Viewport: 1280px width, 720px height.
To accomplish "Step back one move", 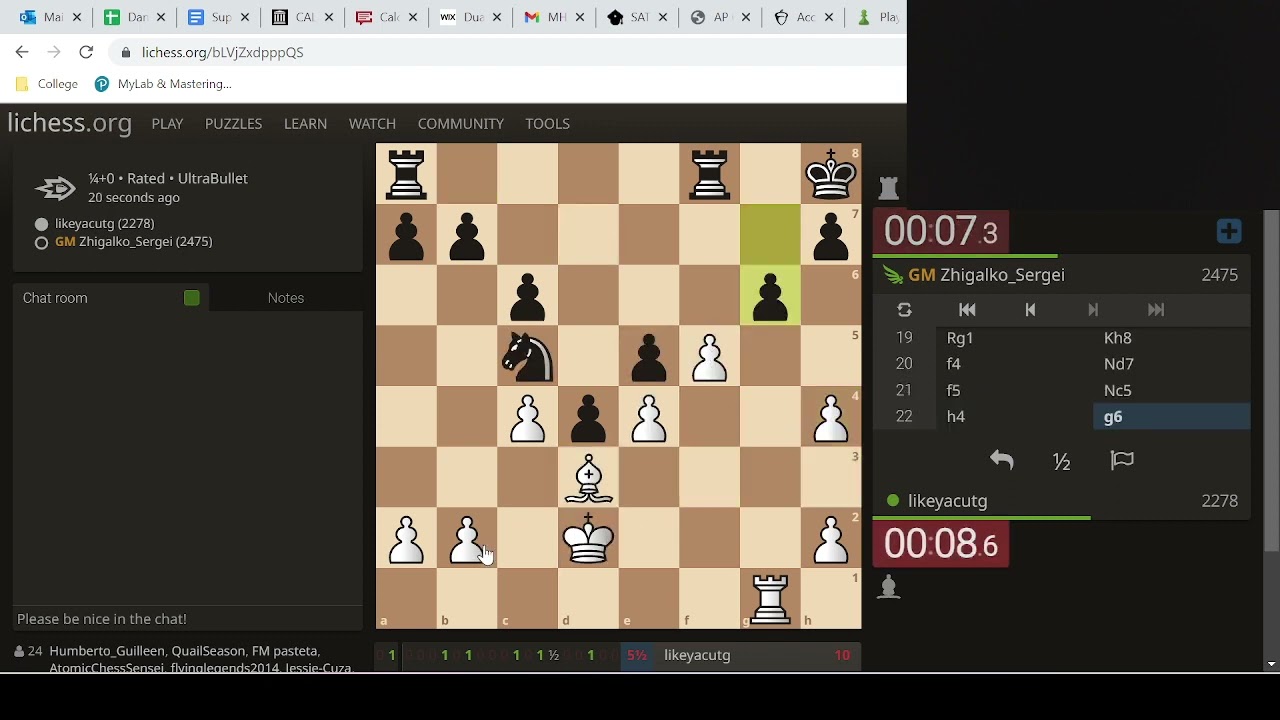I will coord(1030,310).
